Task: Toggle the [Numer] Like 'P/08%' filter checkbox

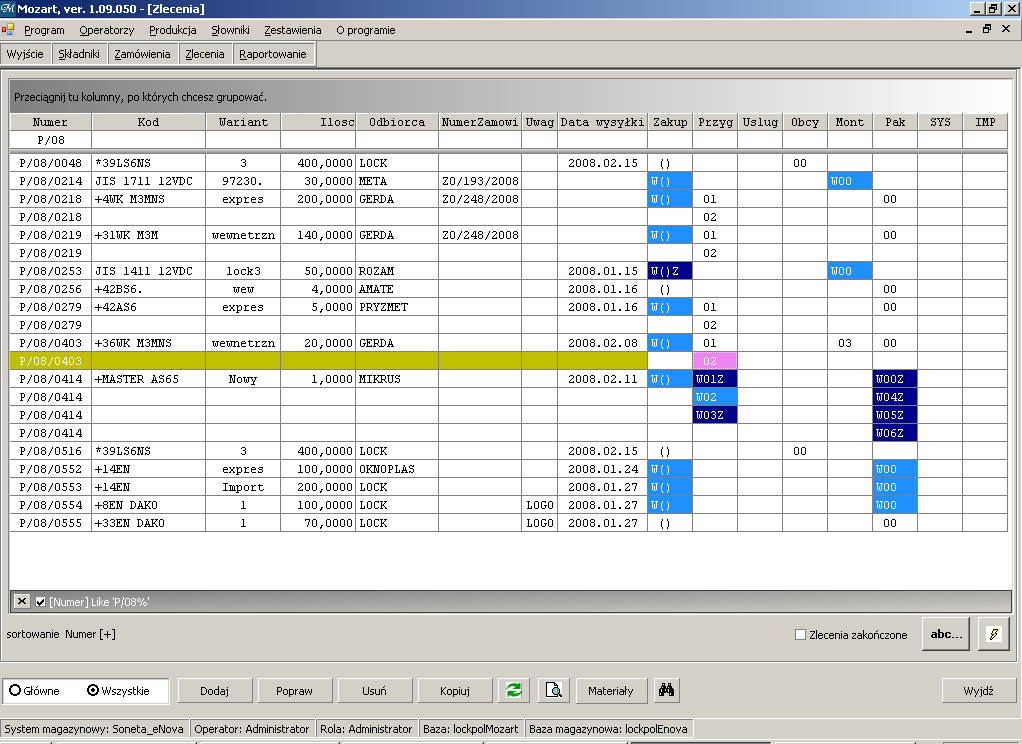Action: [40, 602]
